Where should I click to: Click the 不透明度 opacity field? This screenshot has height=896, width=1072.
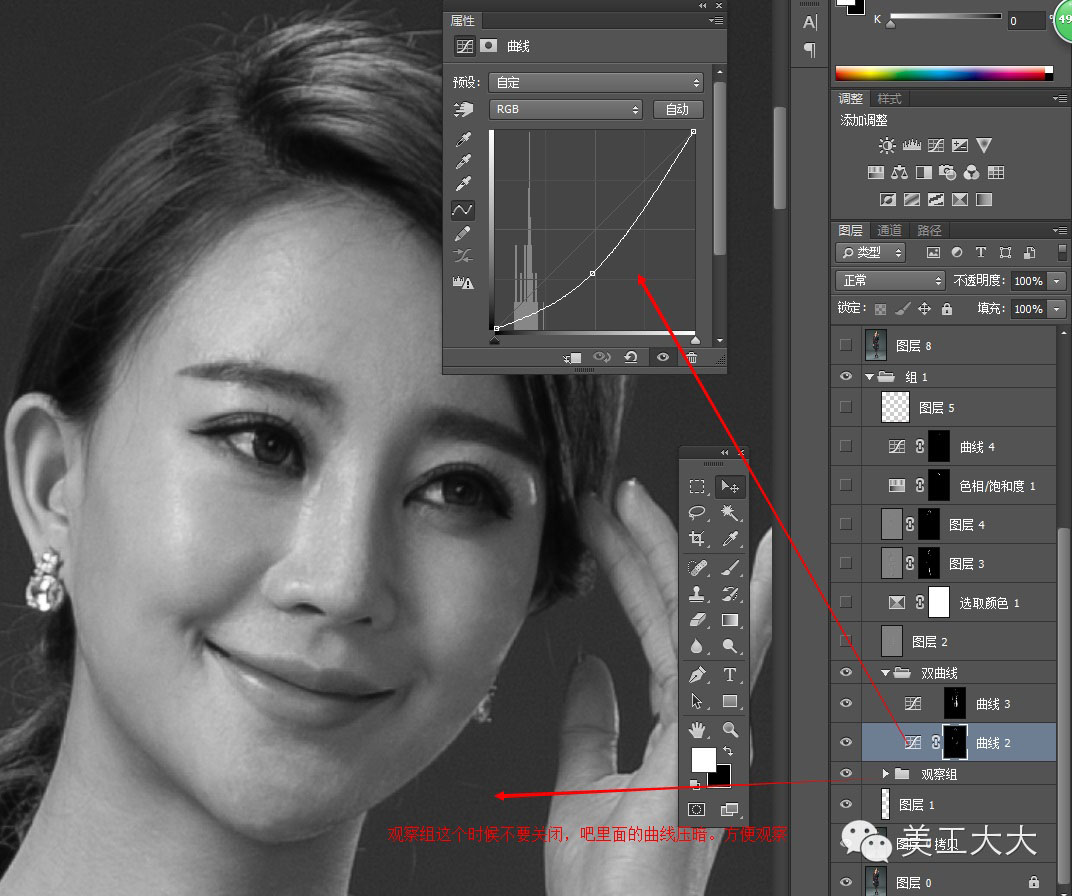pos(1029,281)
